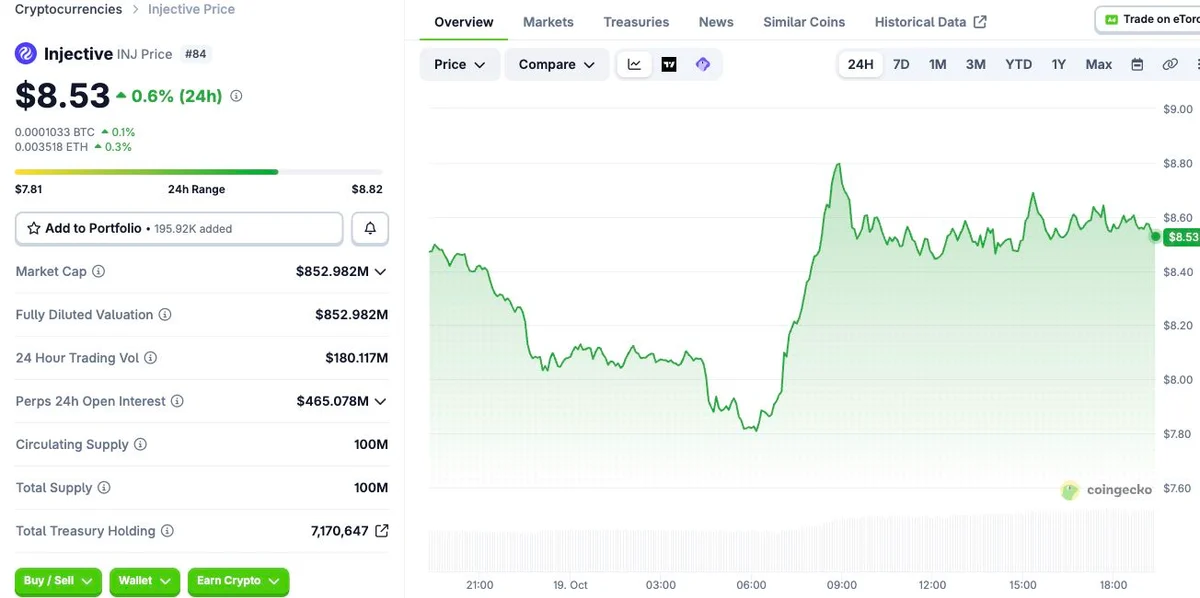1200x598 pixels.
Task: Open the calendar date range picker
Action: coord(1137,64)
